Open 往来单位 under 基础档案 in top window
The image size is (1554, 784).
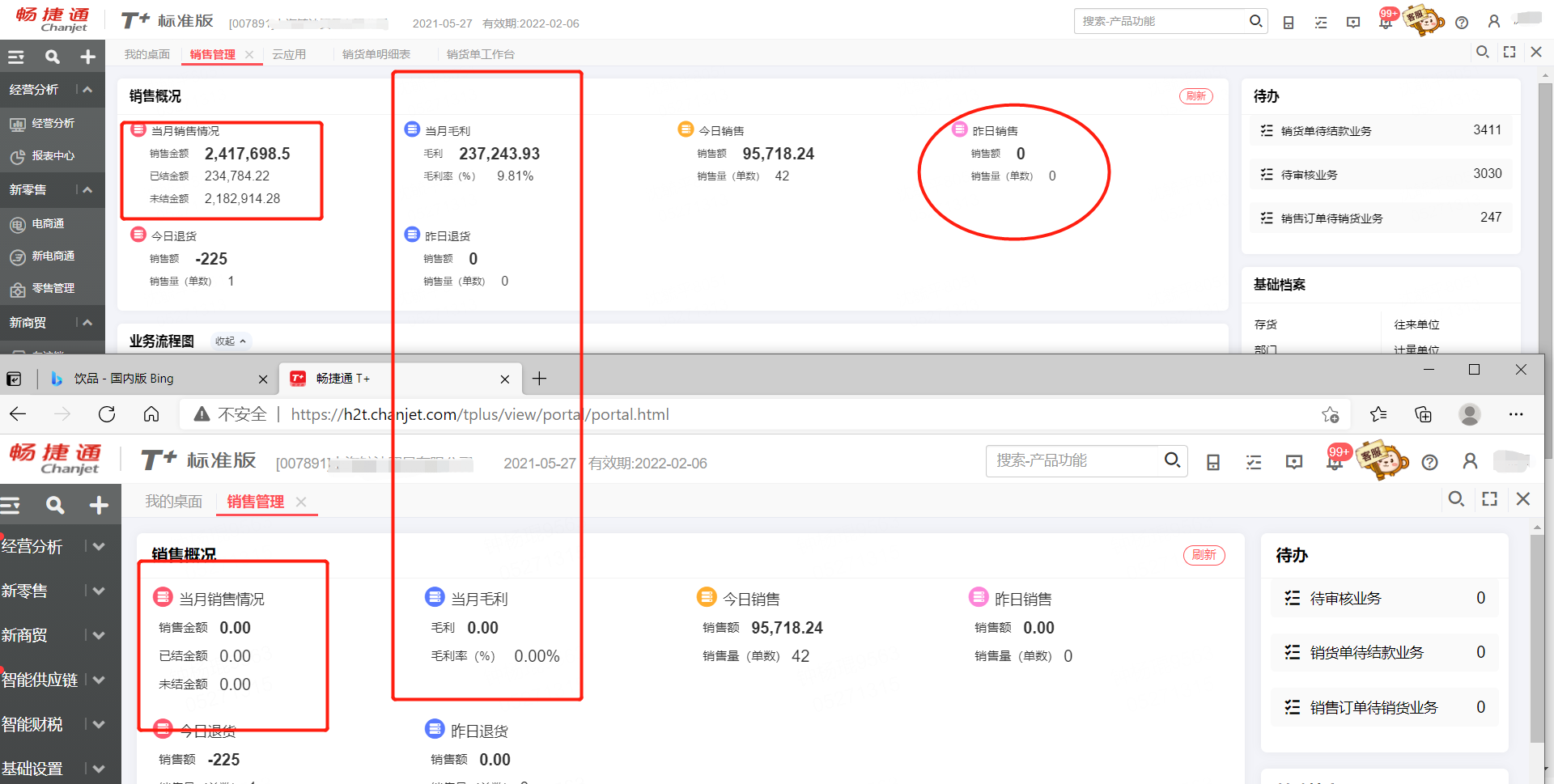tap(1416, 324)
